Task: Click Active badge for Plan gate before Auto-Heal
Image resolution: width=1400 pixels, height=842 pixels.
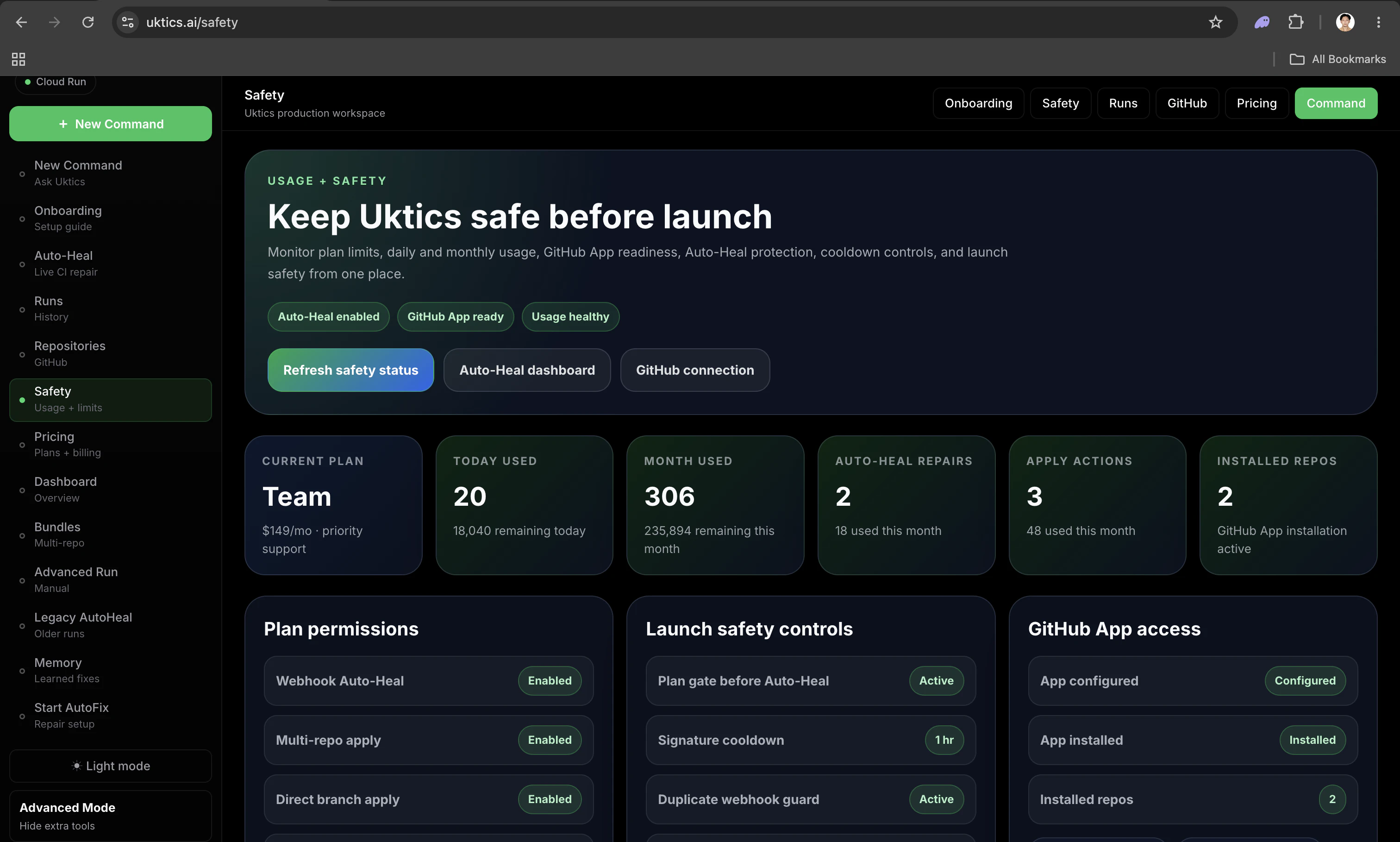Action: coord(936,681)
